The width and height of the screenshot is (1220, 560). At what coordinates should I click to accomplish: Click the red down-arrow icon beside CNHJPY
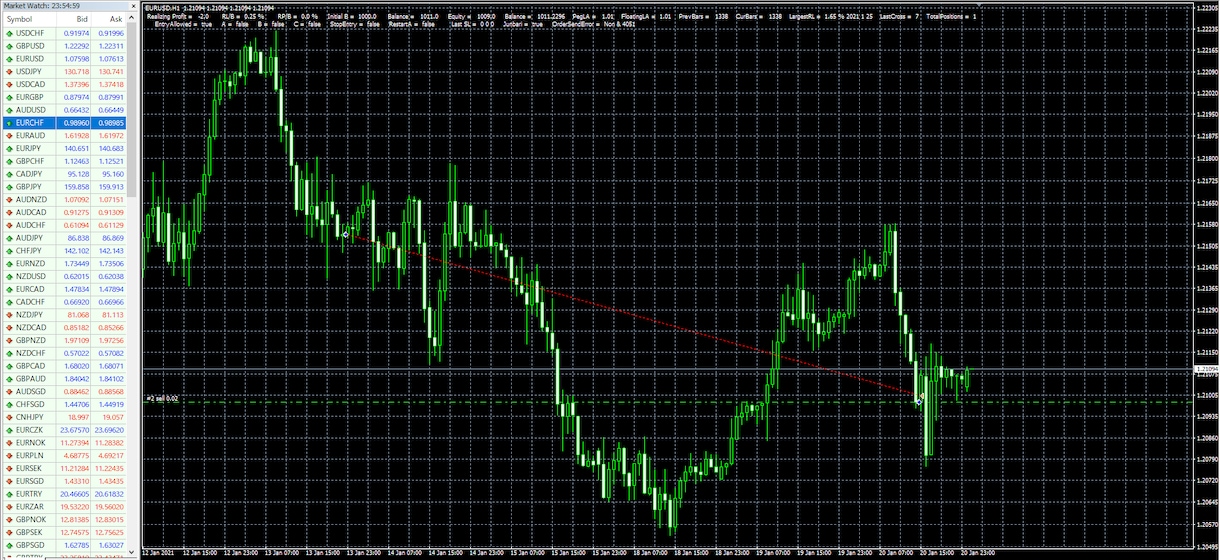pos(9,417)
